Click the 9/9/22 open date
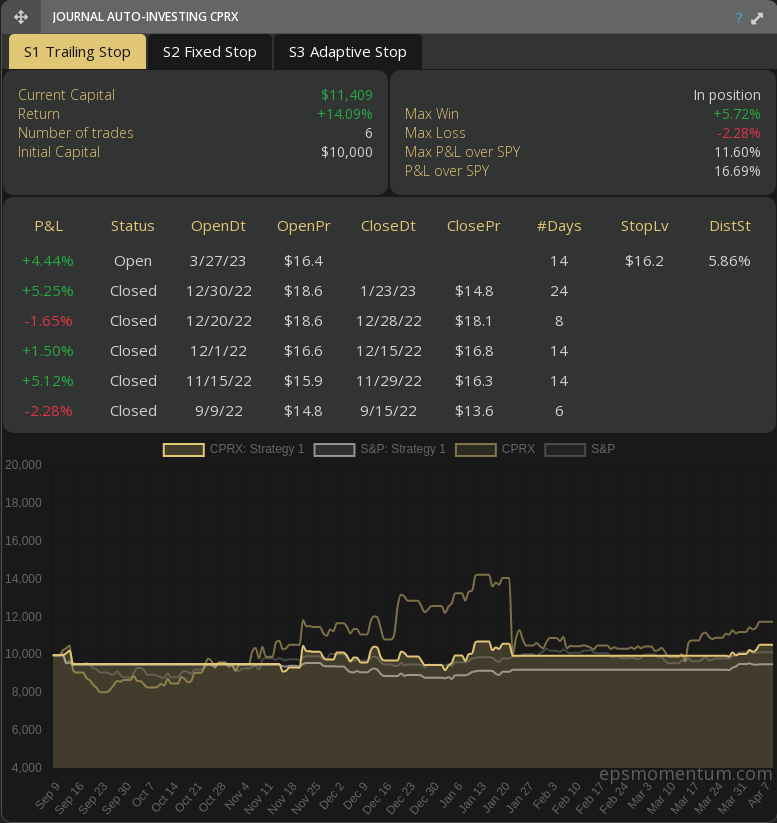This screenshot has height=823, width=777. [x=219, y=410]
